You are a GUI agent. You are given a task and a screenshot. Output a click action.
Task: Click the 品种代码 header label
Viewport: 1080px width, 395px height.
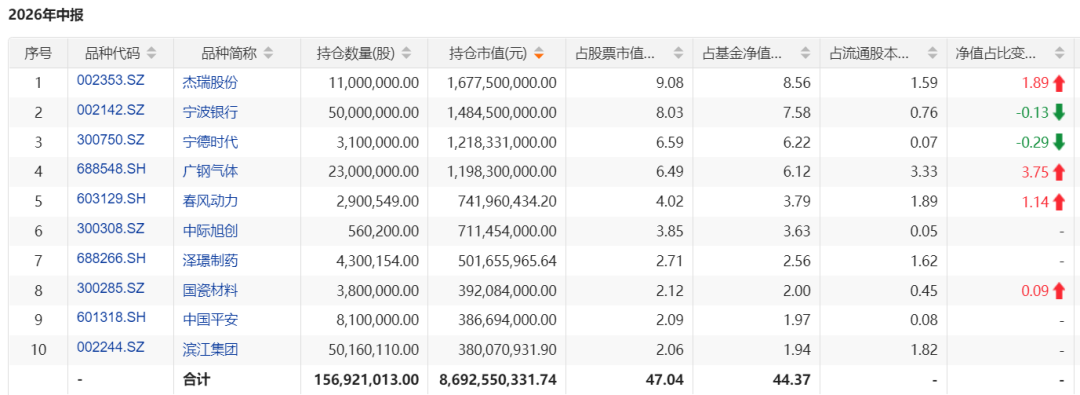coord(112,53)
